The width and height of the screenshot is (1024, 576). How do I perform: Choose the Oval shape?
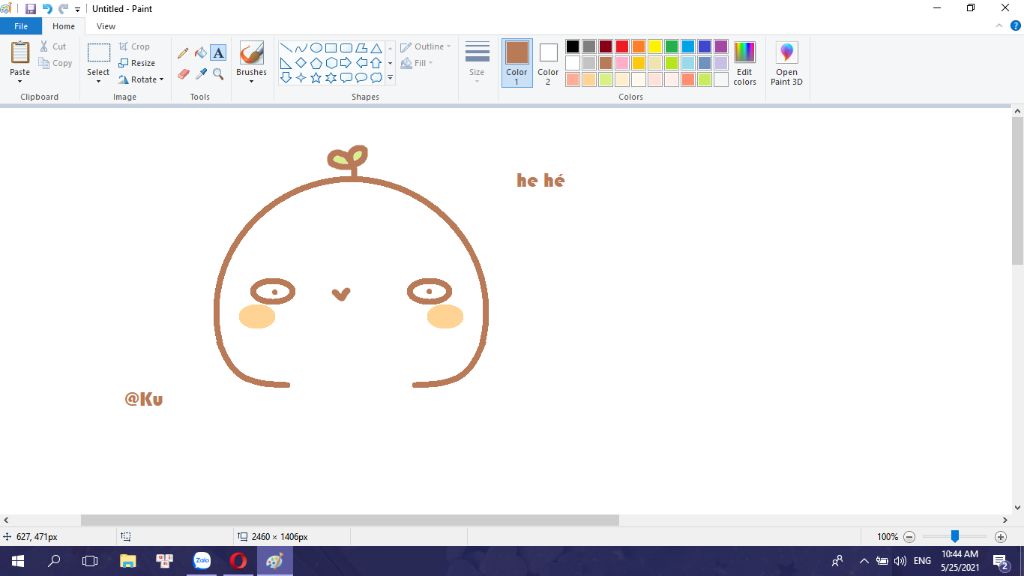tap(315, 48)
